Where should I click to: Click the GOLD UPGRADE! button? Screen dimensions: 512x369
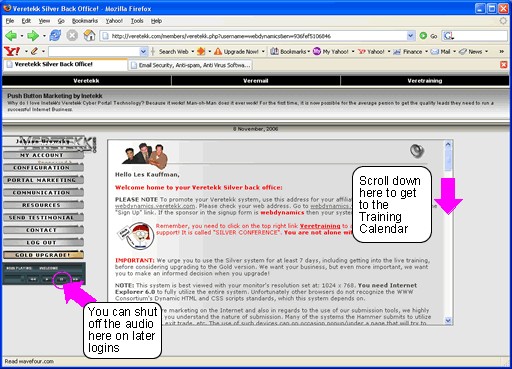[x=43, y=255]
